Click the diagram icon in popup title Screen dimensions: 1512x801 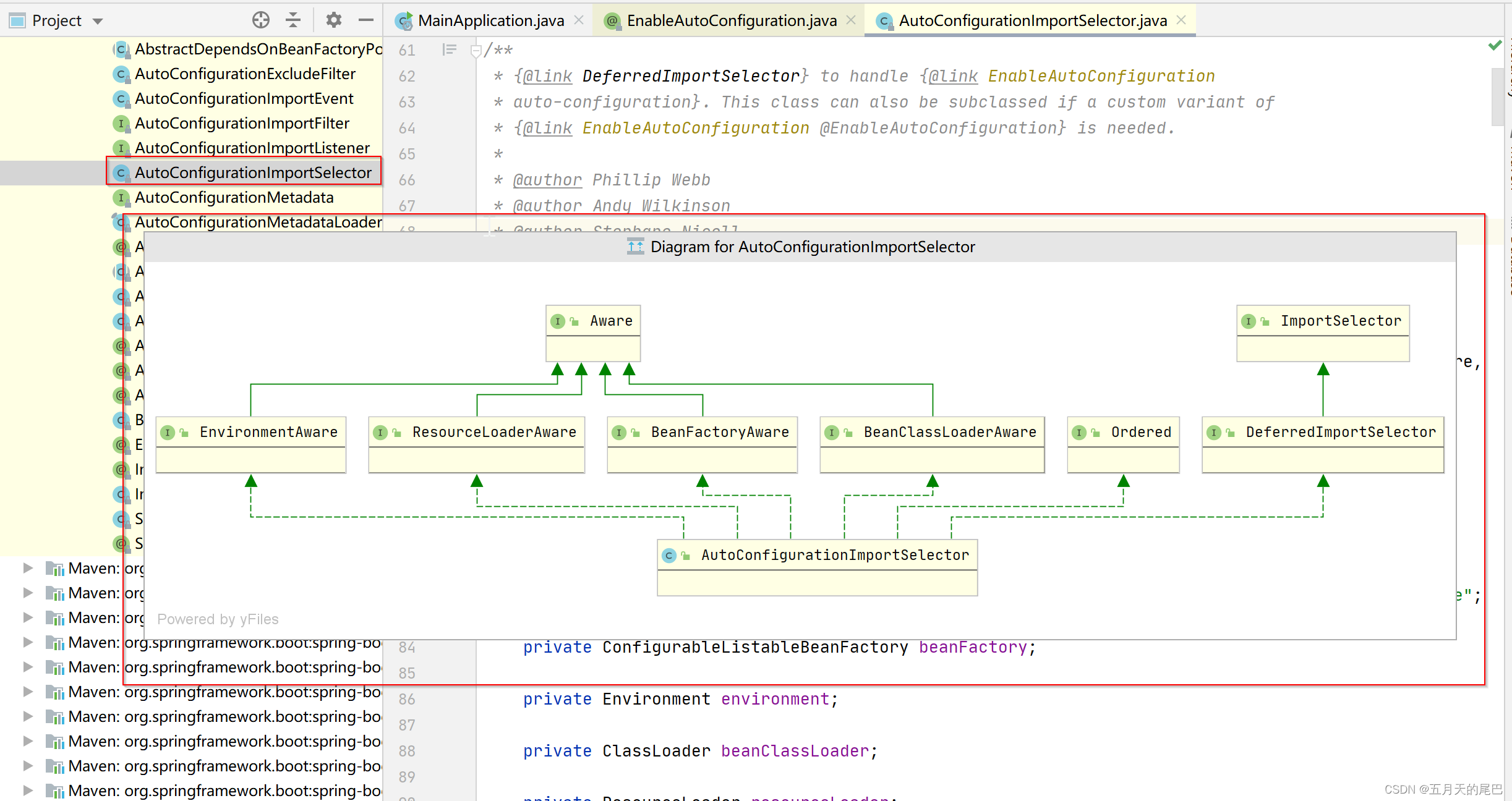click(636, 247)
